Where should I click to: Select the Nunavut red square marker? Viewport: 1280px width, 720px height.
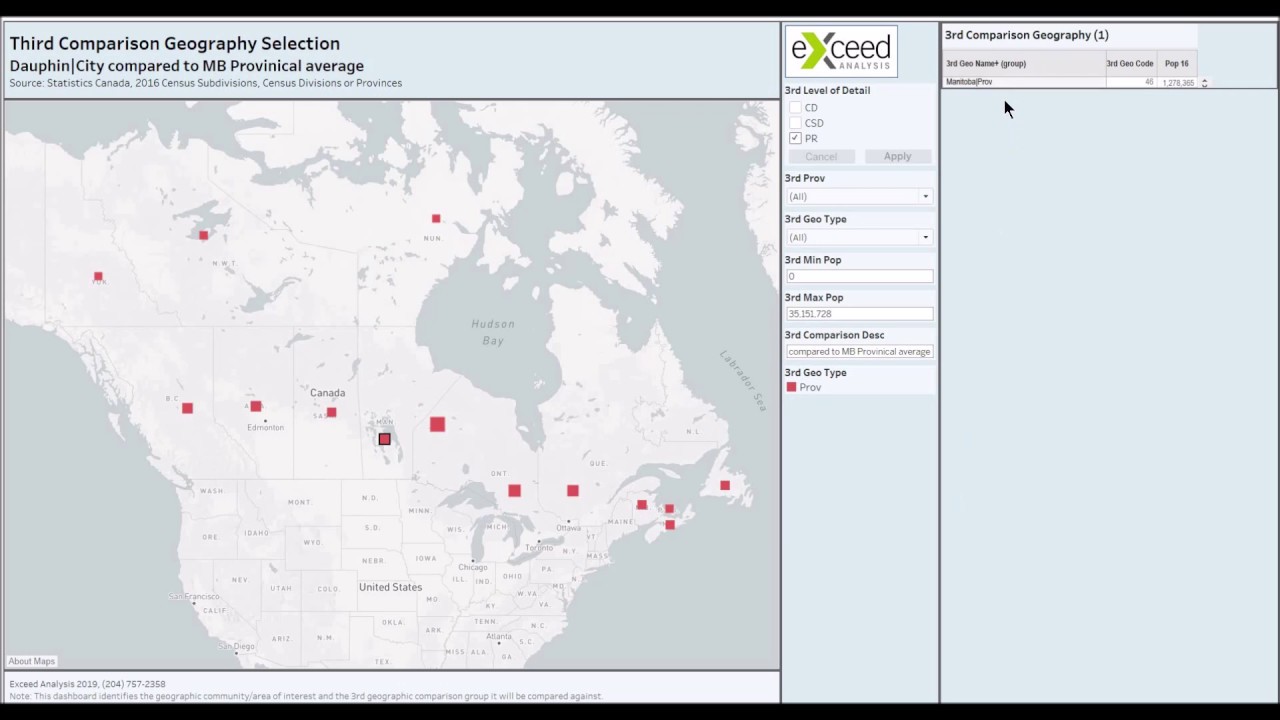(436, 218)
